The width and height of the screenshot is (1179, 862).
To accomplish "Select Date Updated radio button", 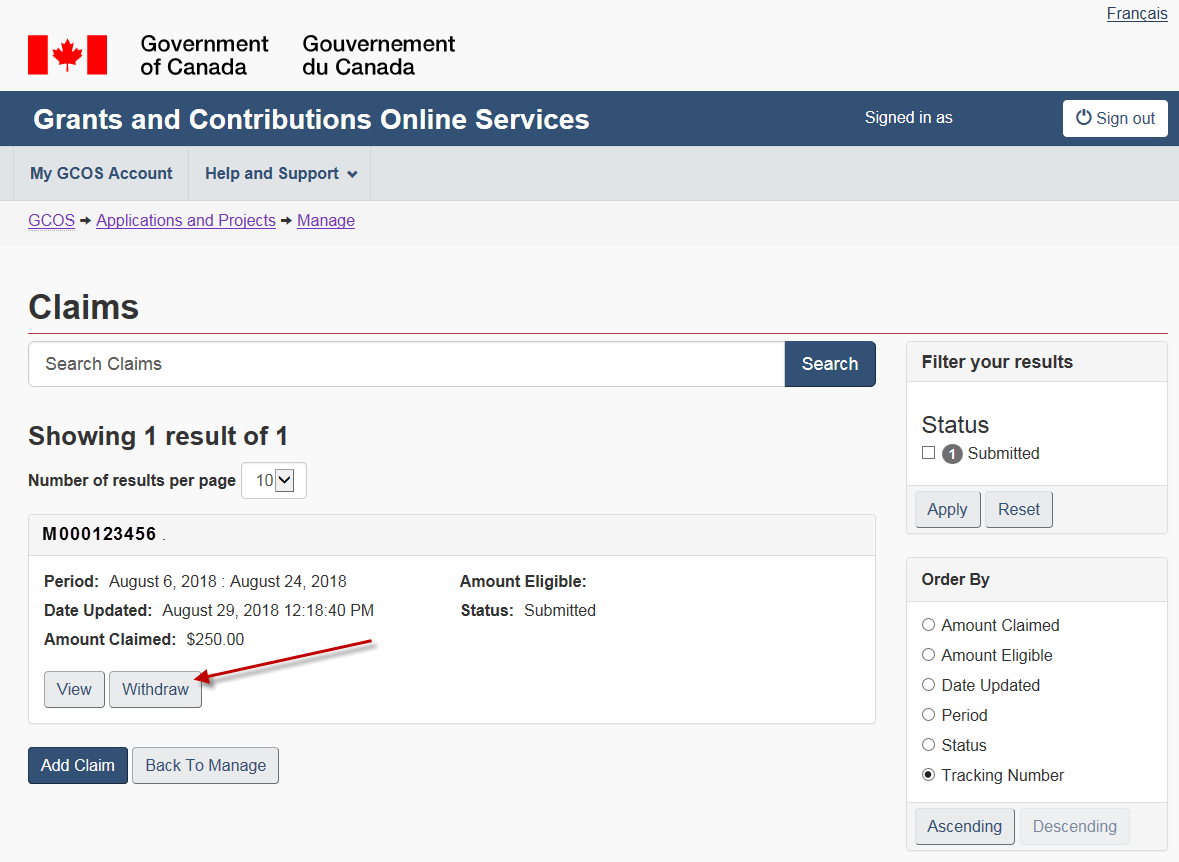I will point(928,685).
